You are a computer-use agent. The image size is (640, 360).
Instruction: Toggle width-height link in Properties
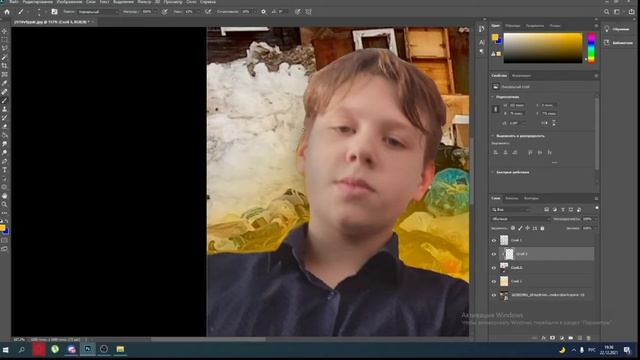496,109
